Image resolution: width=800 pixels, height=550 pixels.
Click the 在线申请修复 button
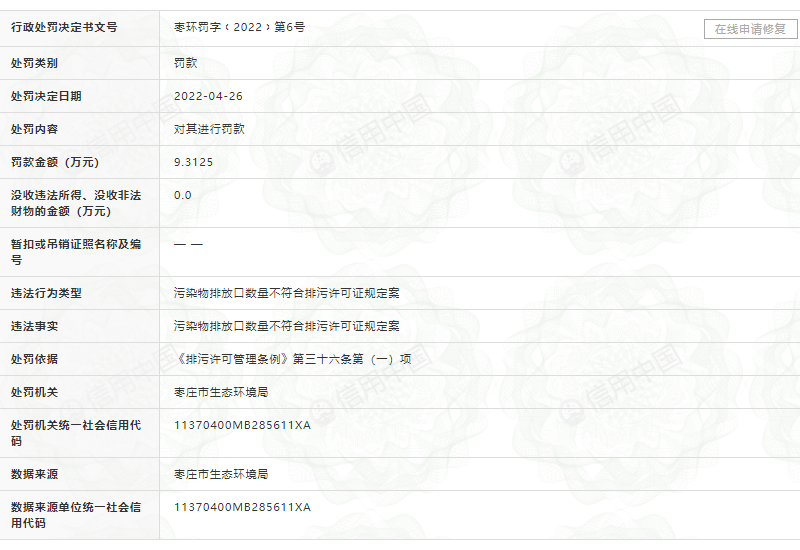pyautogui.click(x=751, y=29)
